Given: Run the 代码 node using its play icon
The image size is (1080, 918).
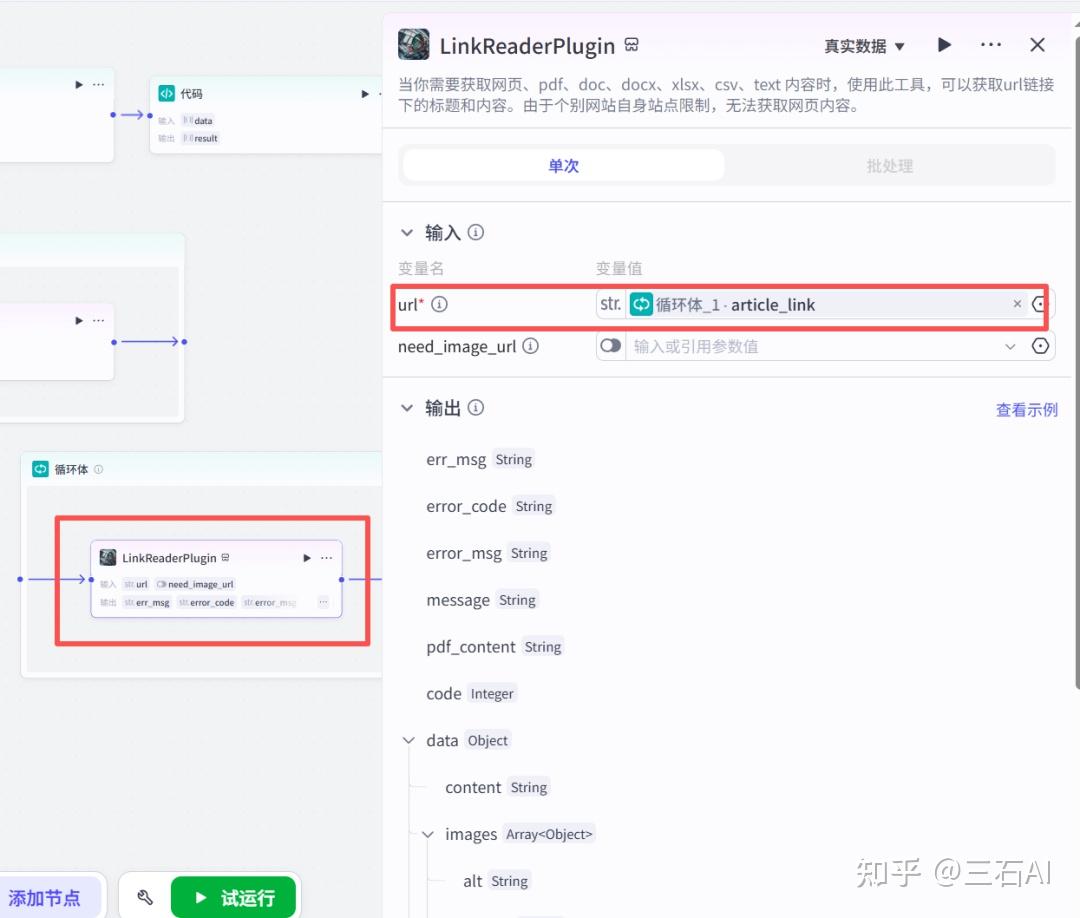Looking at the screenshot, I should pos(365,94).
